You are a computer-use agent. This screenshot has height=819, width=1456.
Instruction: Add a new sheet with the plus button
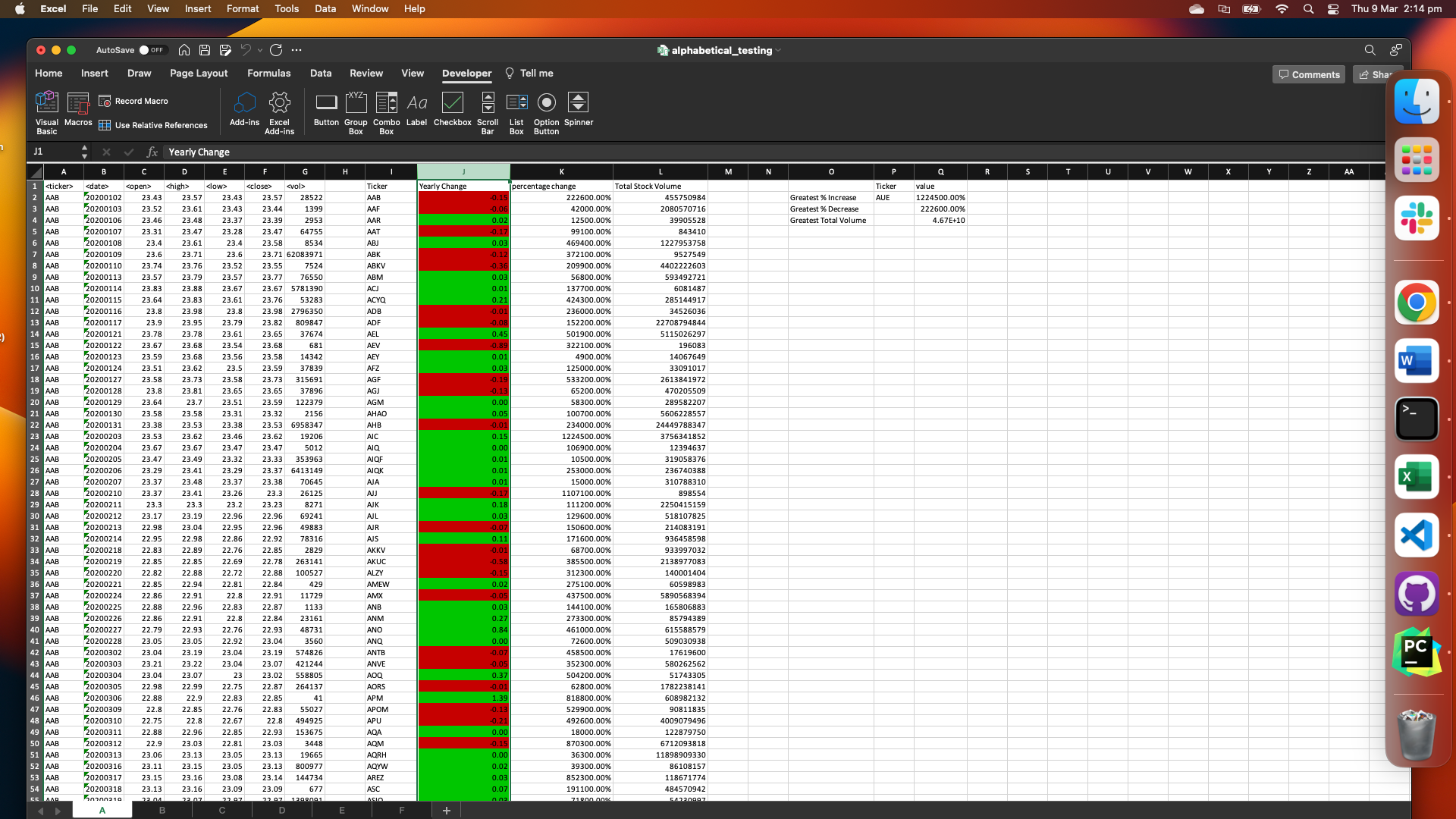(x=446, y=811)
